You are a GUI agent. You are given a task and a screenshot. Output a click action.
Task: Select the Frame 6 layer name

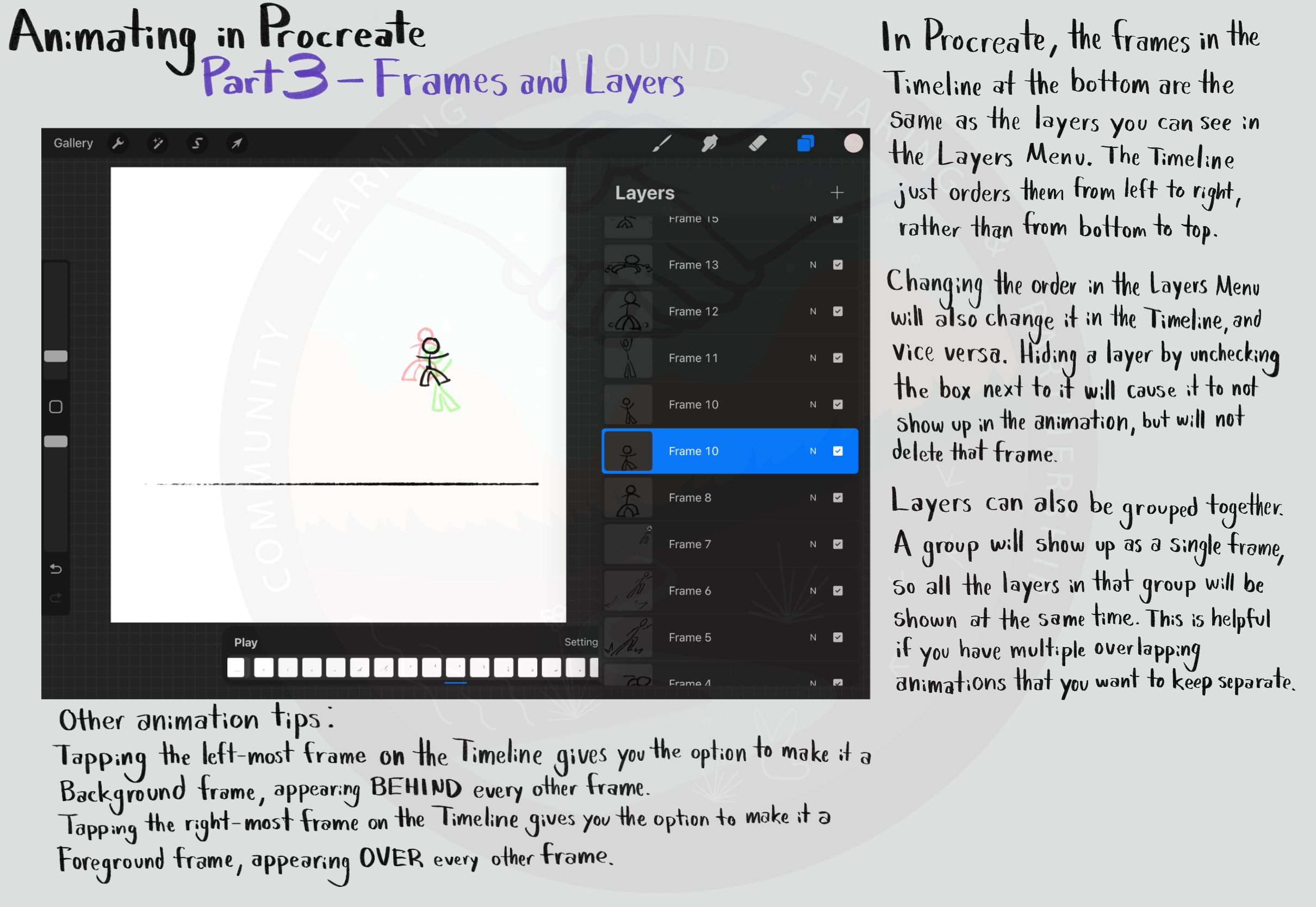click(x=690, y=591)
